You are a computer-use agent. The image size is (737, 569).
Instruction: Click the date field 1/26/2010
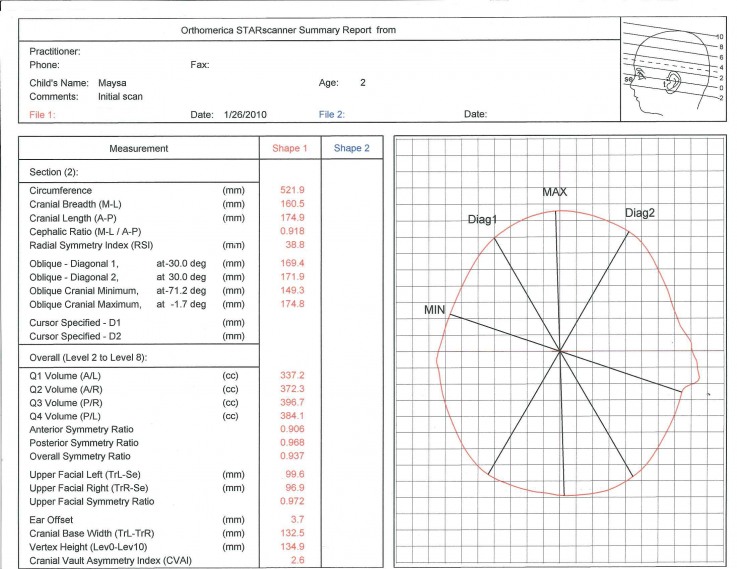(x=245, y=115)
